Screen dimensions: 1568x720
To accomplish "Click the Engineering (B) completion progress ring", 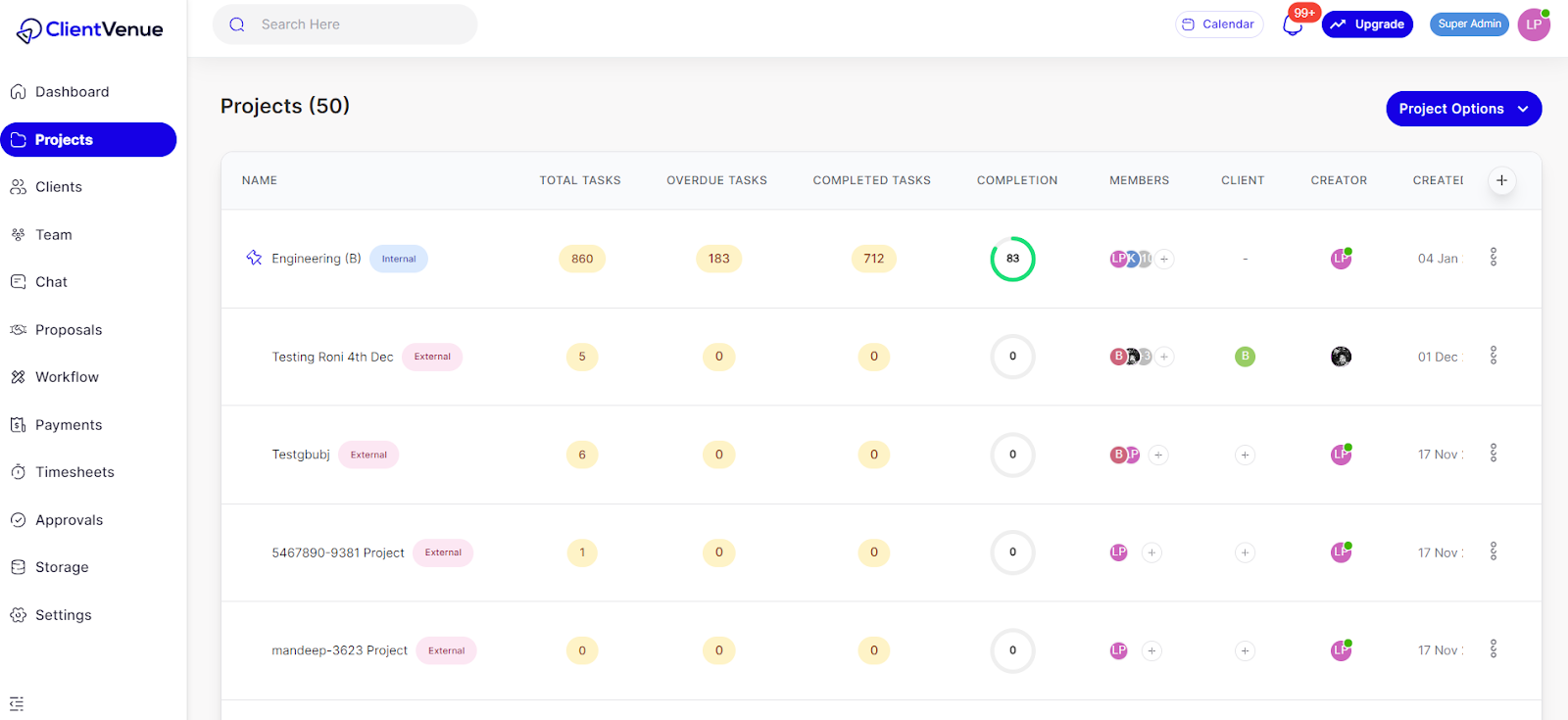I will coord(1012,259).
